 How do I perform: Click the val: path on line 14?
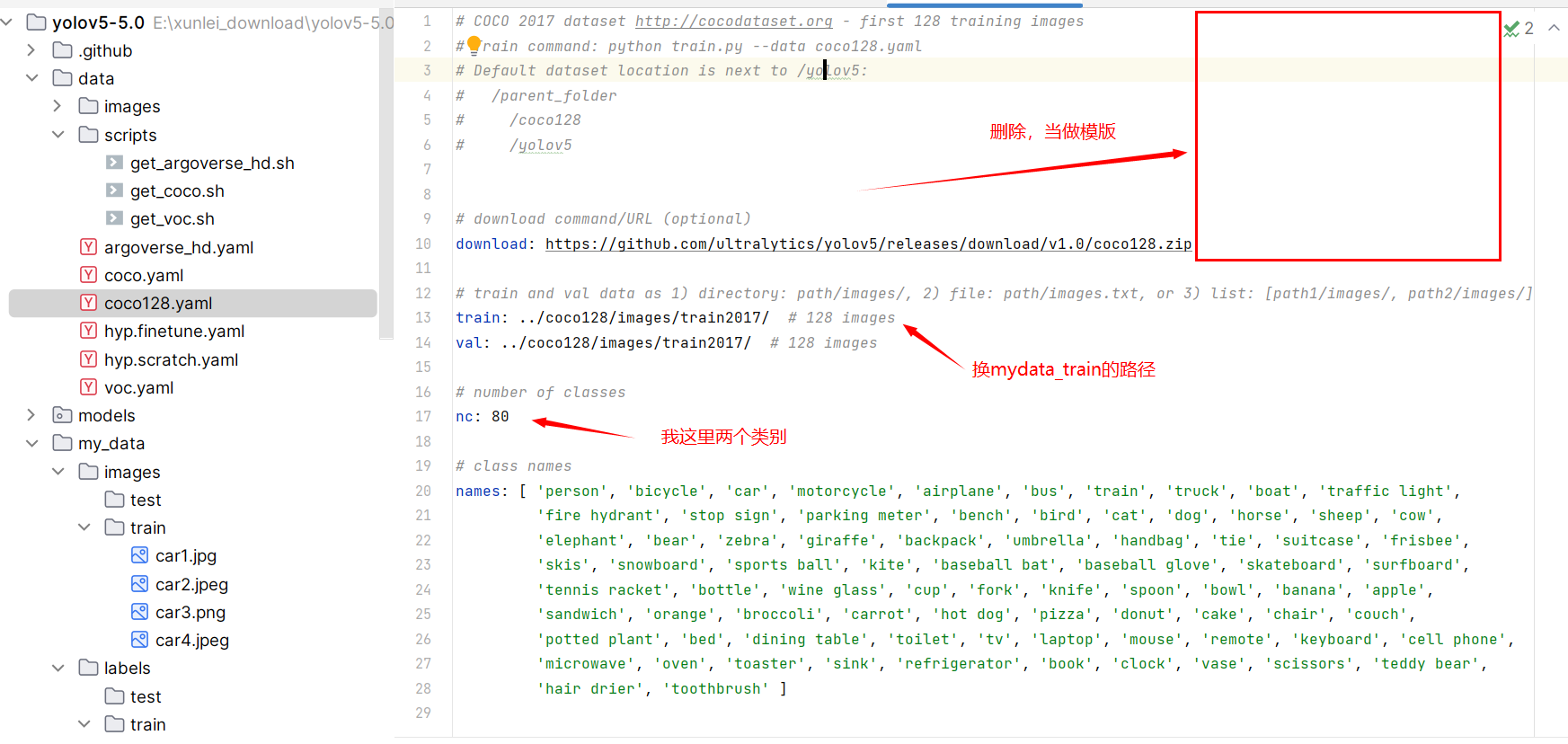pos(626,342)
